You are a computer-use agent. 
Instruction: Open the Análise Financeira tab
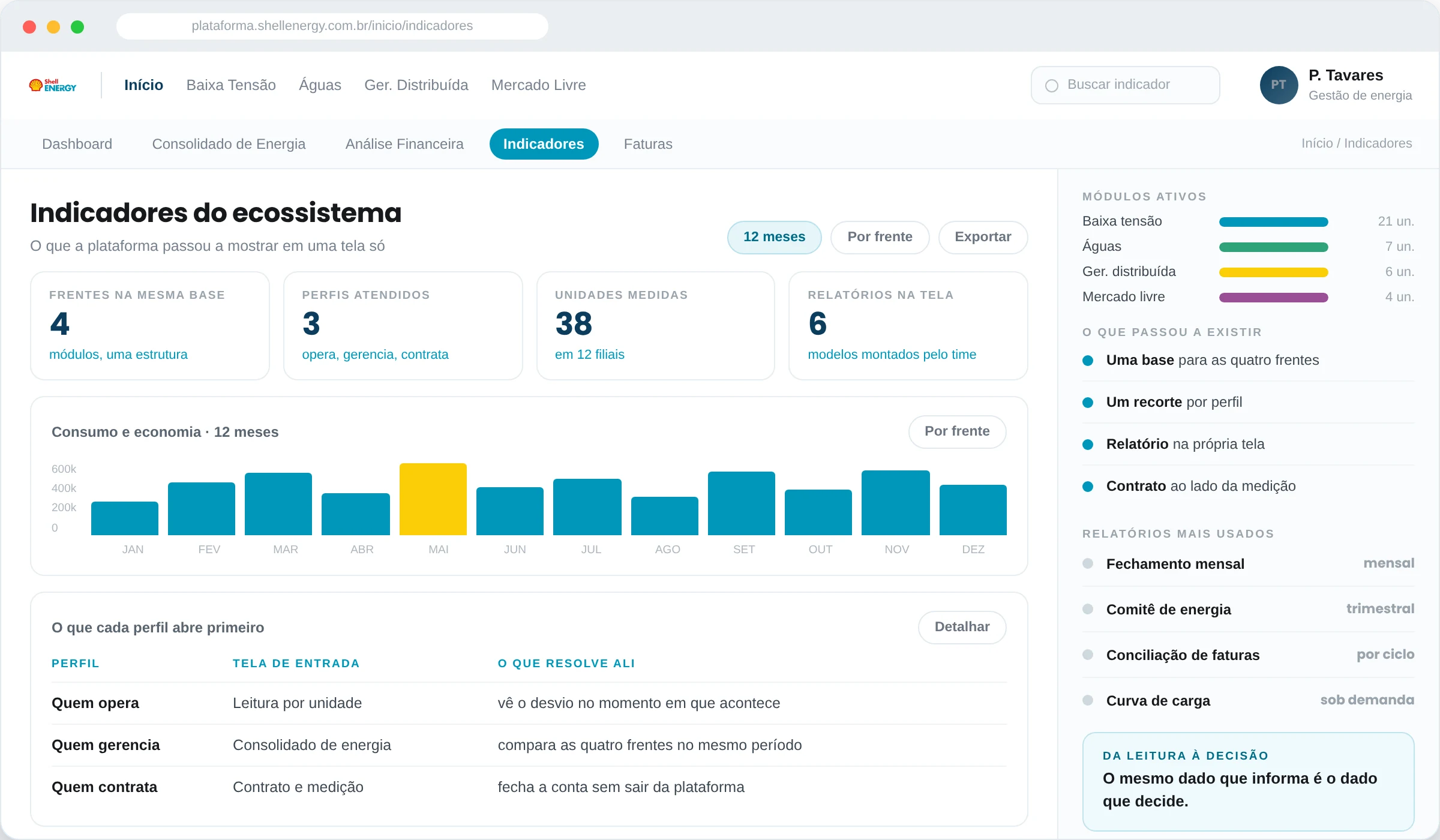pyautogui.click(x=404, y=144)
